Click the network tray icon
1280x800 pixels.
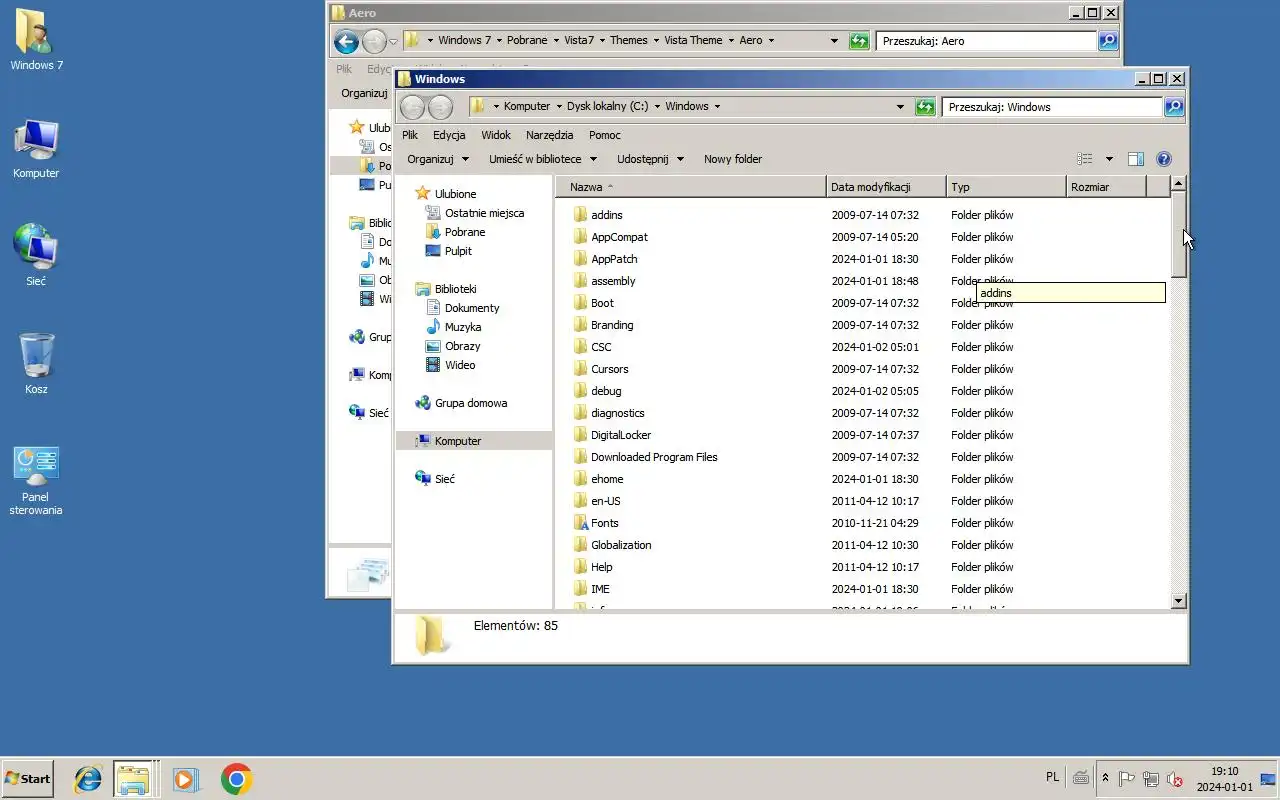[1151, 779]
